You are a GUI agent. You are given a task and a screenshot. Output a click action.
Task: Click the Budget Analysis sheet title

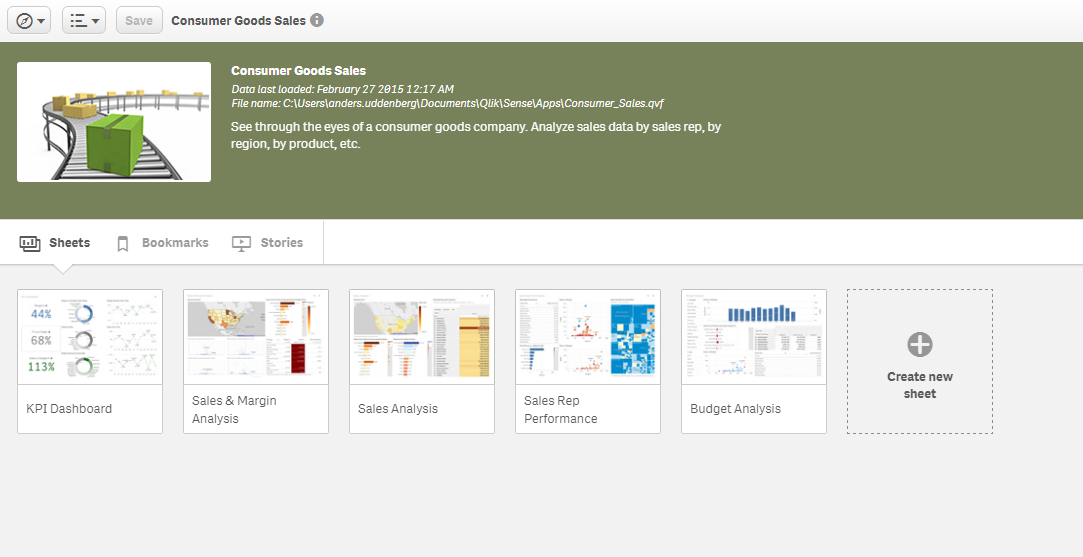tap(736, 408)
